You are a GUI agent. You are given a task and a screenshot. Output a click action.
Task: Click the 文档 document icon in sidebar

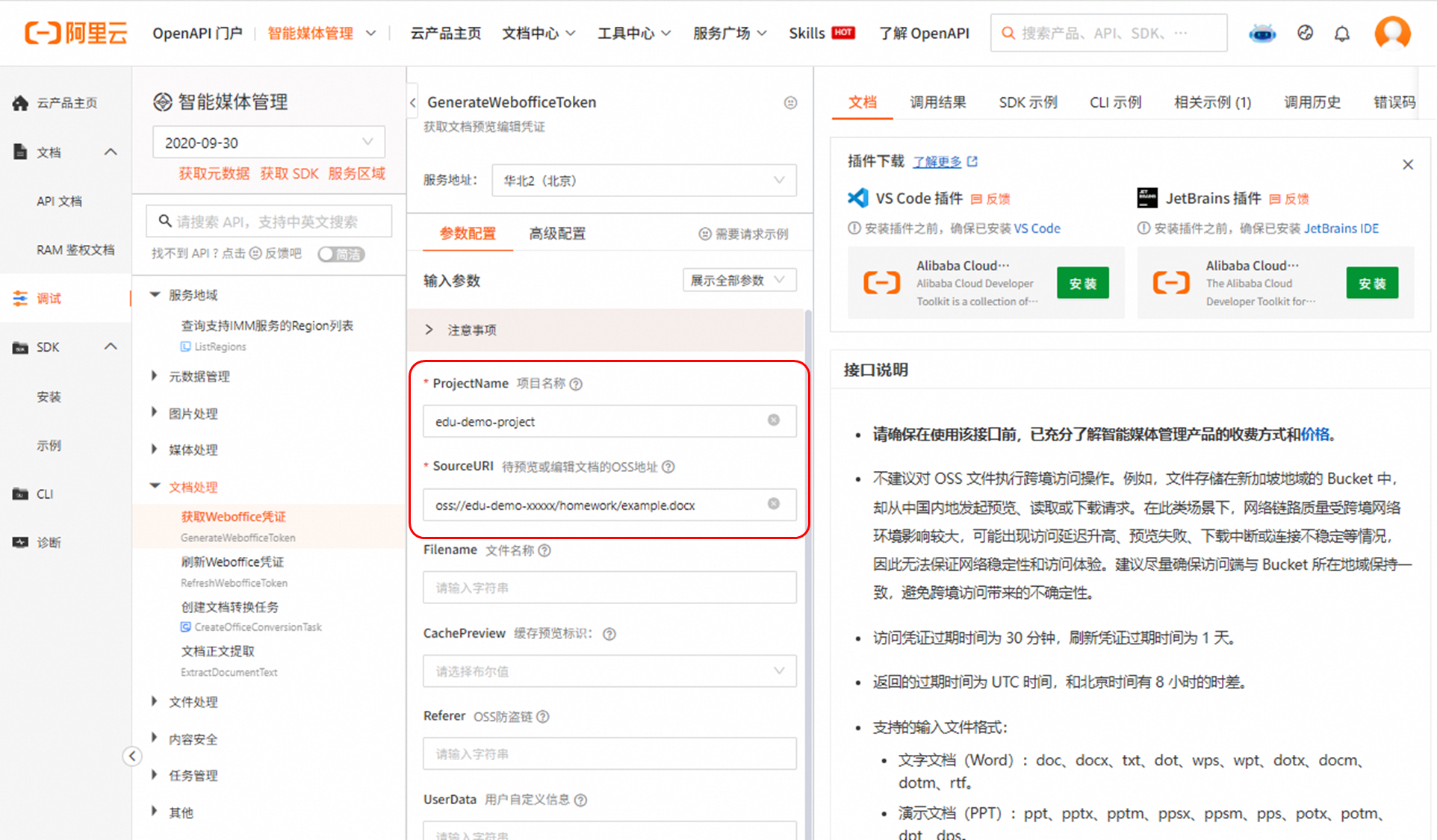coord(21,152)
